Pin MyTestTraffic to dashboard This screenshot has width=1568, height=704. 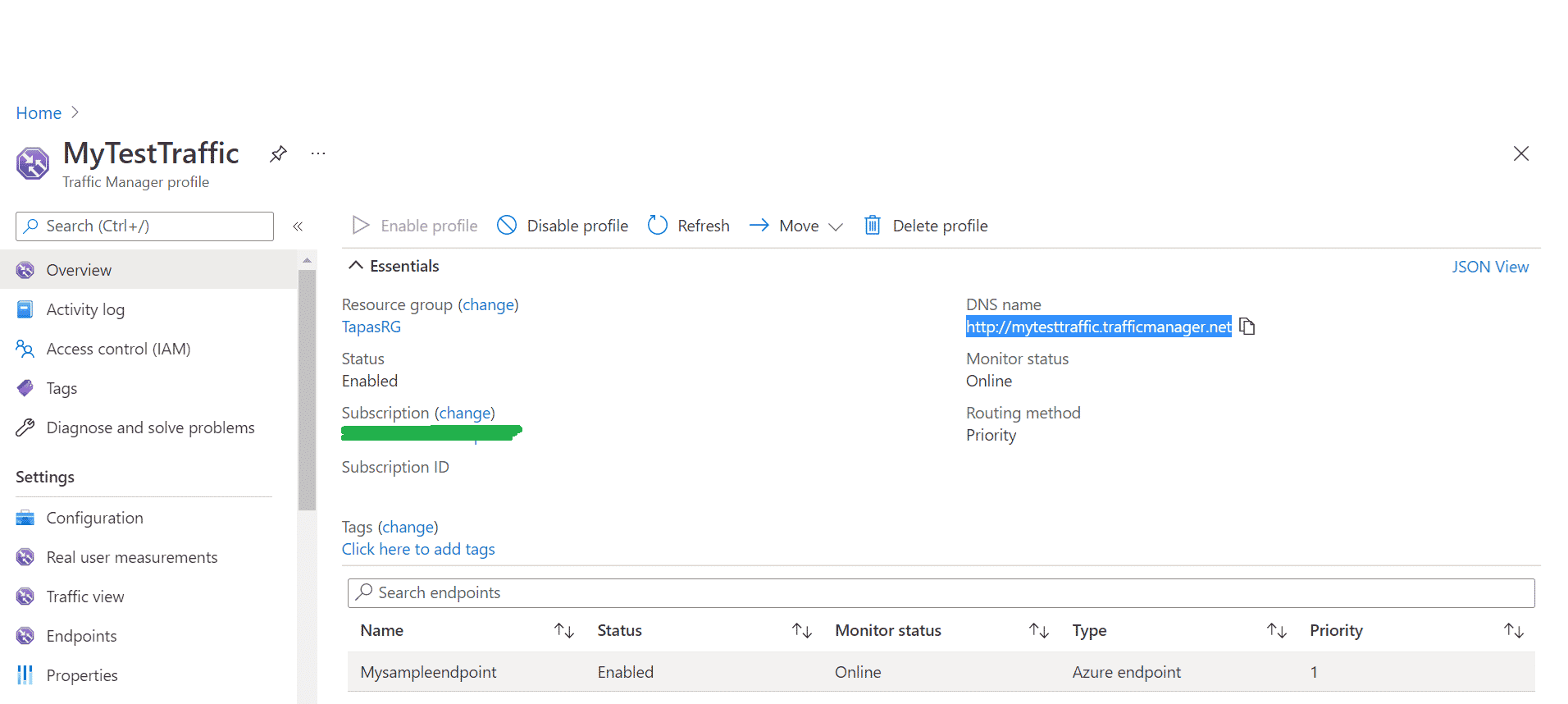[278, 153]
